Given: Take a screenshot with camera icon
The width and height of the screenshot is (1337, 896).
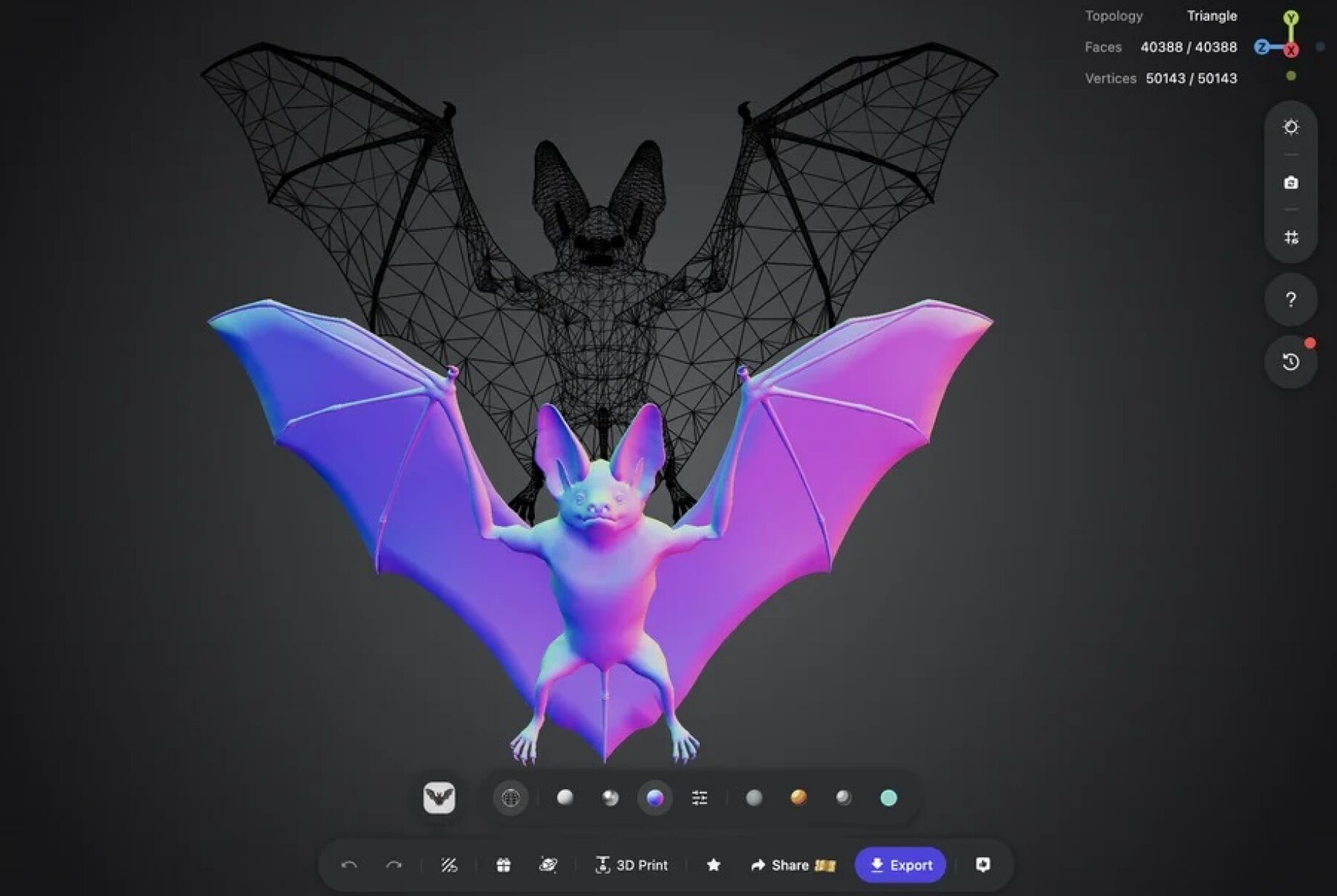Looking at the screenshot, I should (x=1290, y=182).
